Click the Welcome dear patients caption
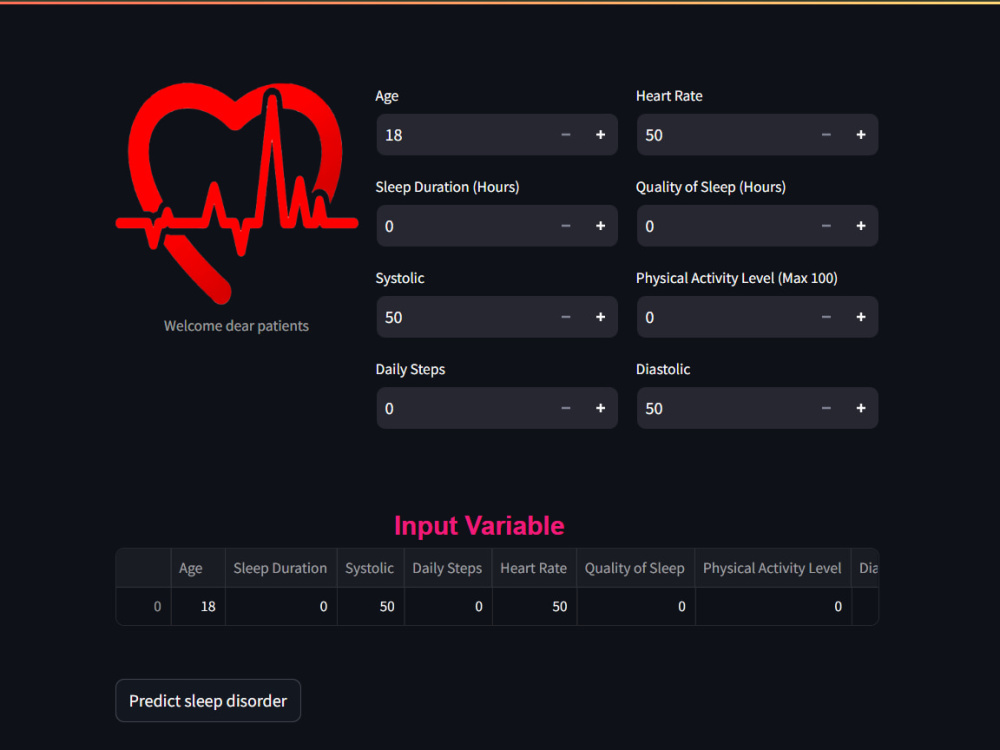This screenshot has height=750, width=1000. click(236, 326)
